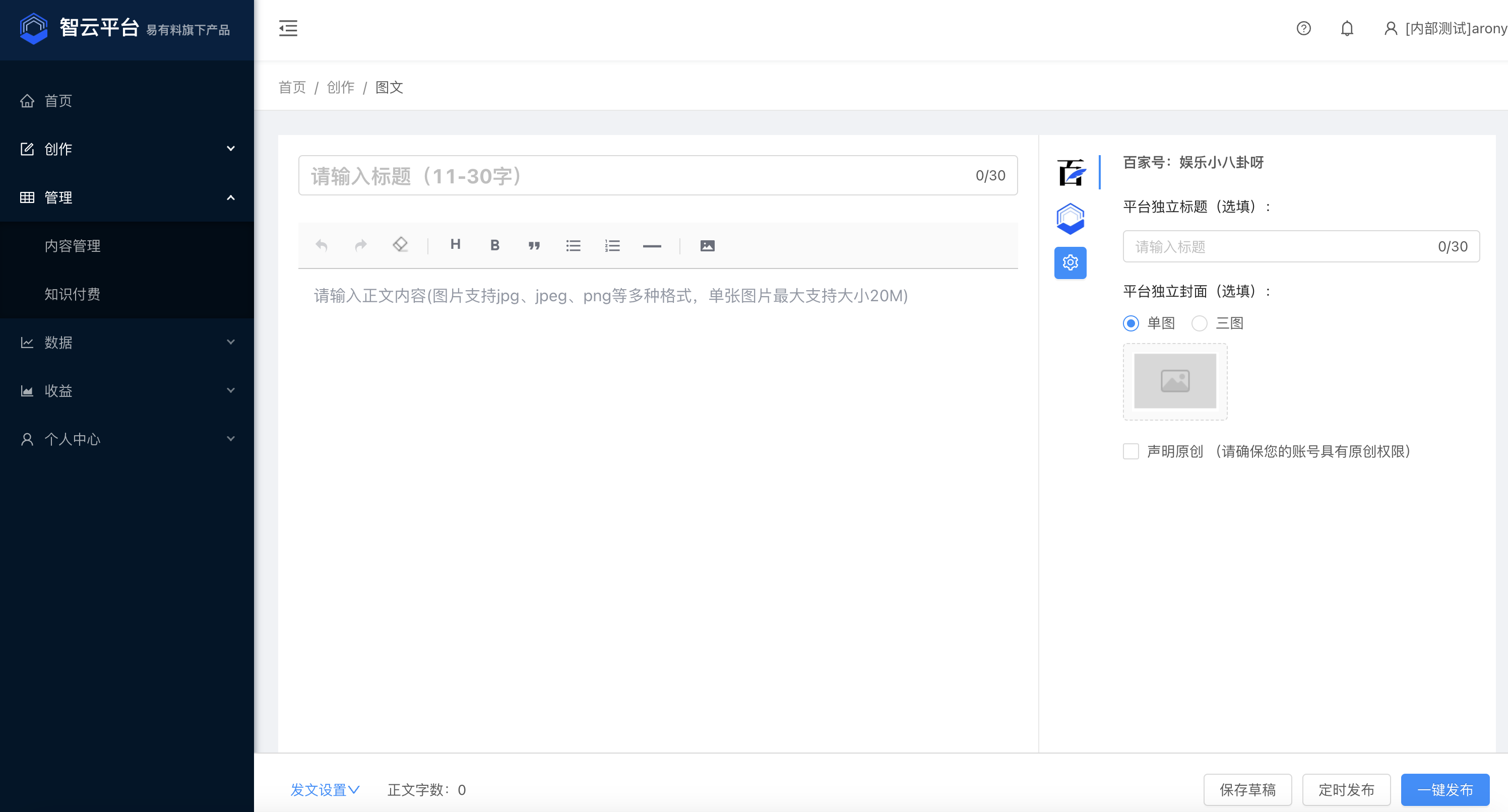Open the 数据 sidebar menu

127,342
